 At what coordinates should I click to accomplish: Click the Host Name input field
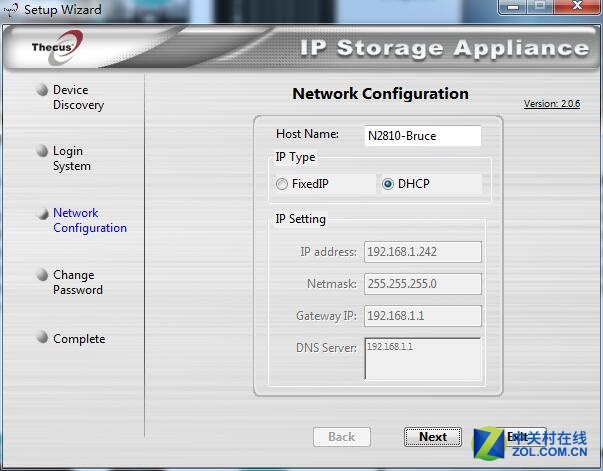tap(422, 136)
